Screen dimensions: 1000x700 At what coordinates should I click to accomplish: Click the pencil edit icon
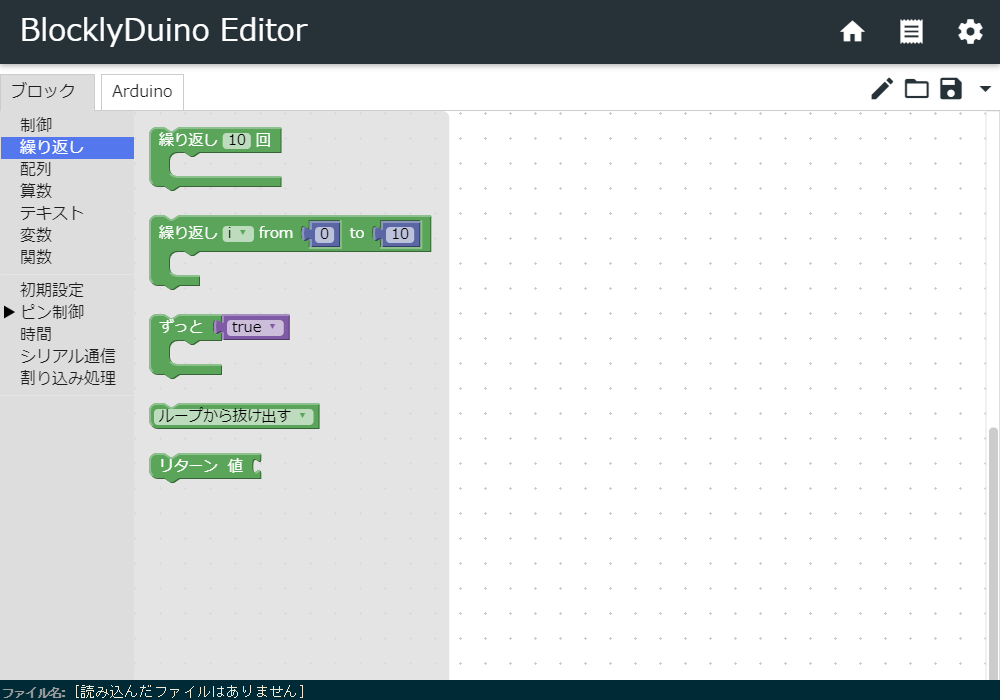881,89
